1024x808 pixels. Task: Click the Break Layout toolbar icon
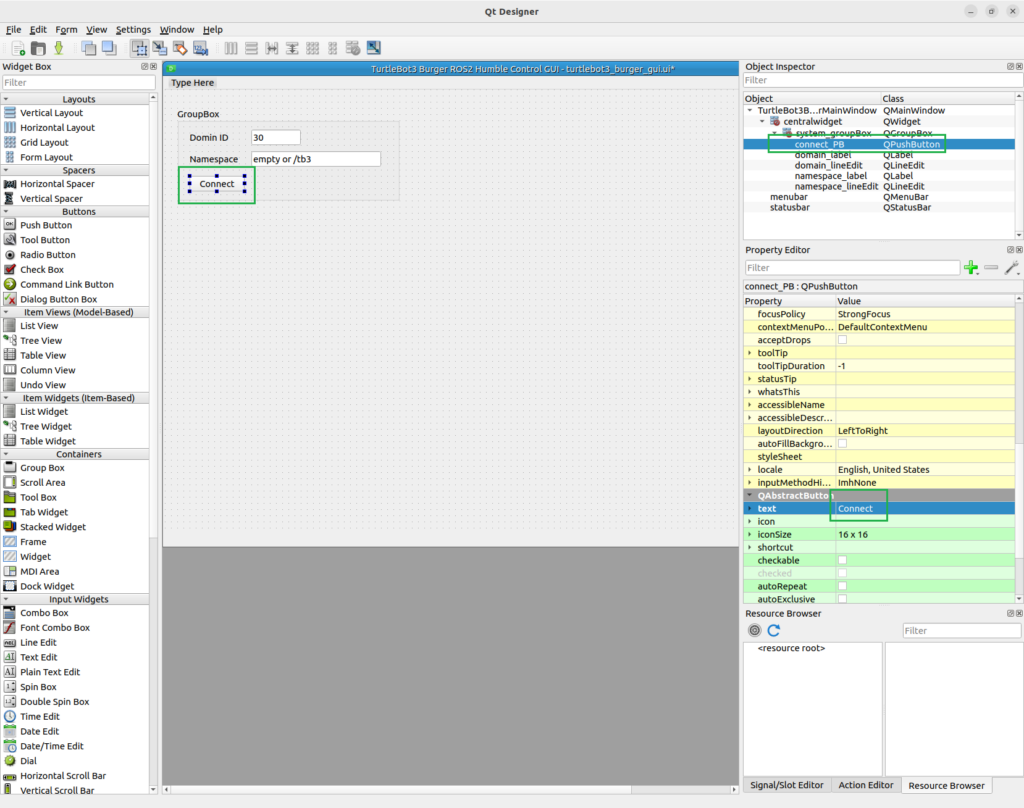[353, 48]
